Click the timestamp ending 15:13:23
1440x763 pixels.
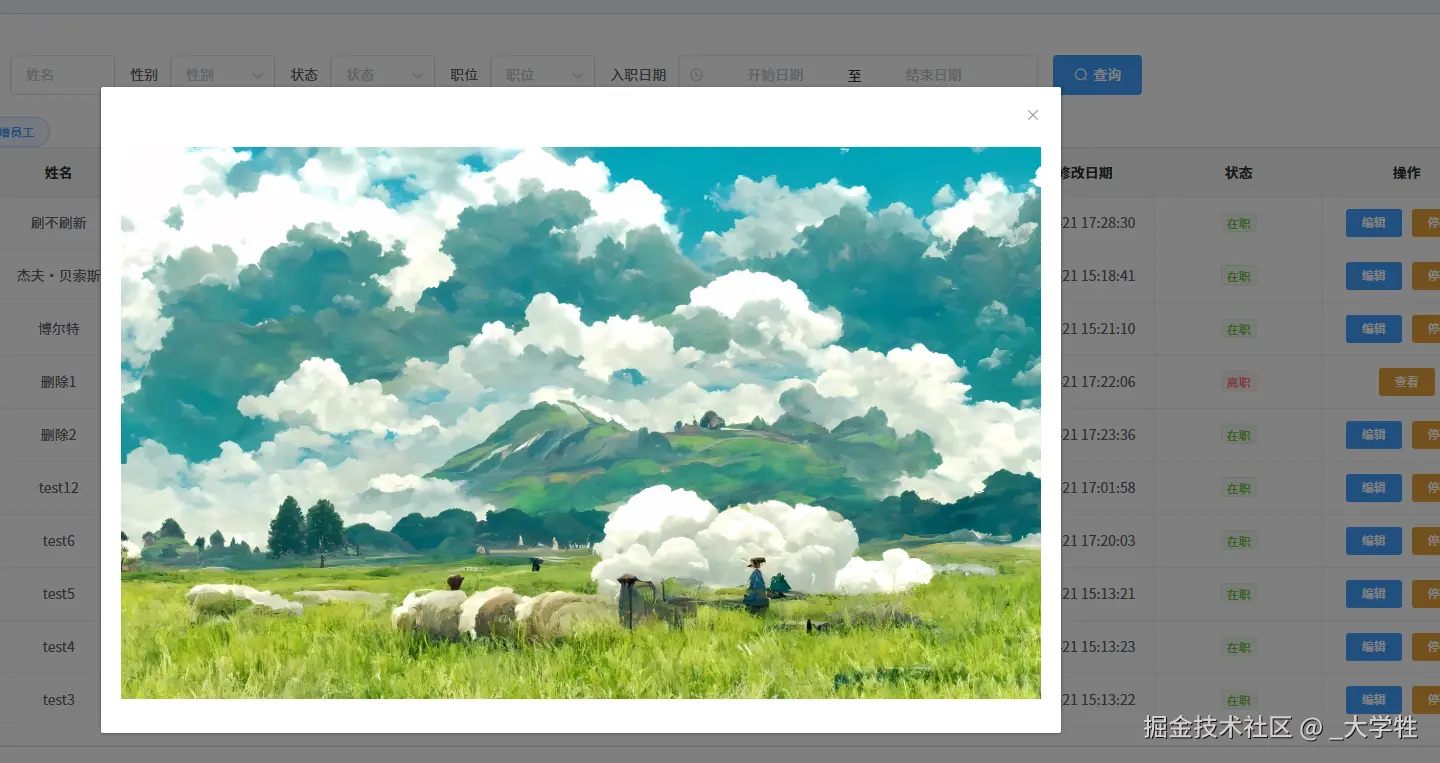pos(1098,647)
